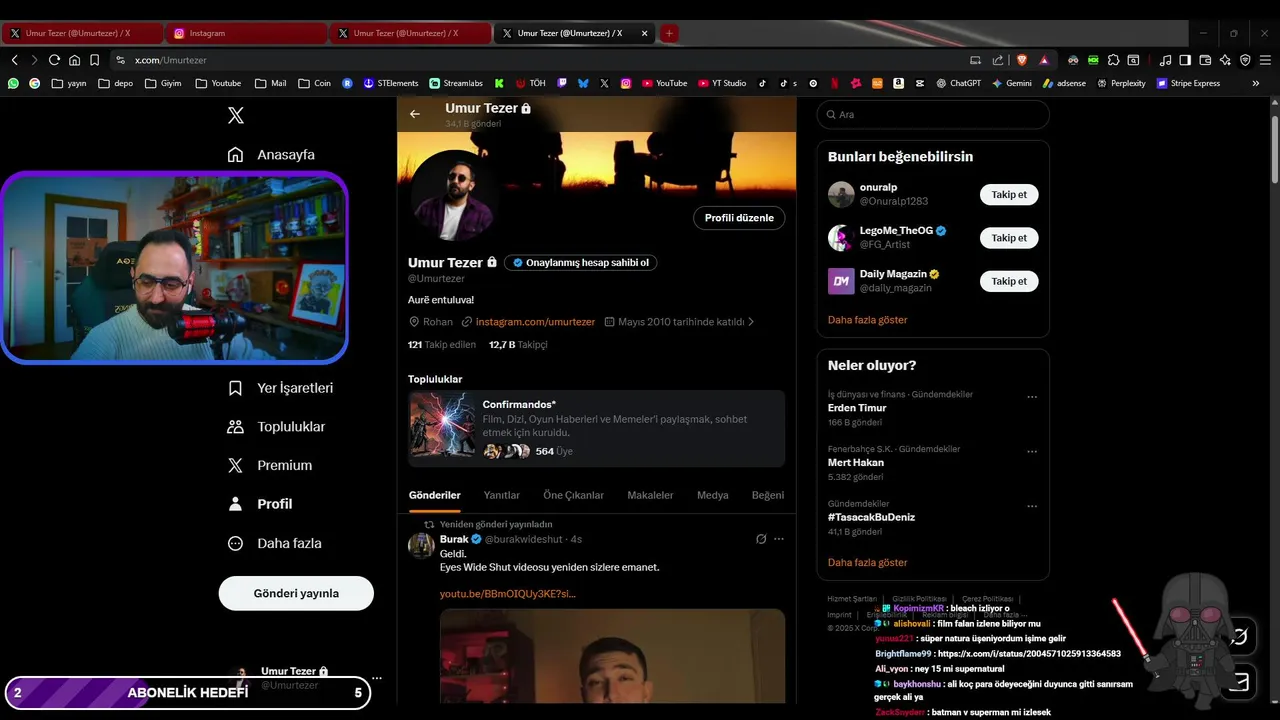
Task: Click Brave Shields lion icon
Action: 1022,60
